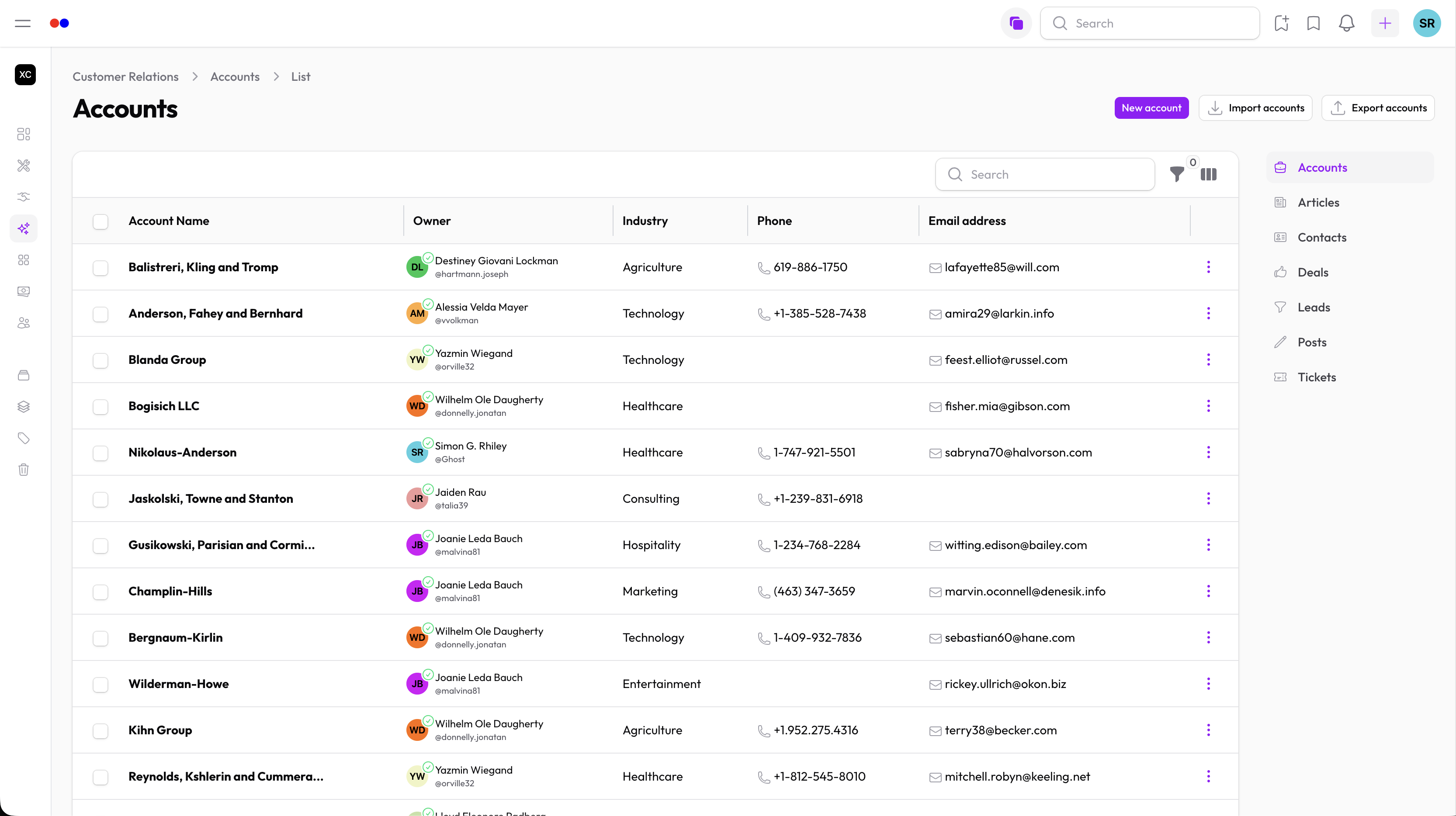Check the Jaskolski, Towne and Stanton row
This screenshot has width=1456, height=816.
[101, 500]
